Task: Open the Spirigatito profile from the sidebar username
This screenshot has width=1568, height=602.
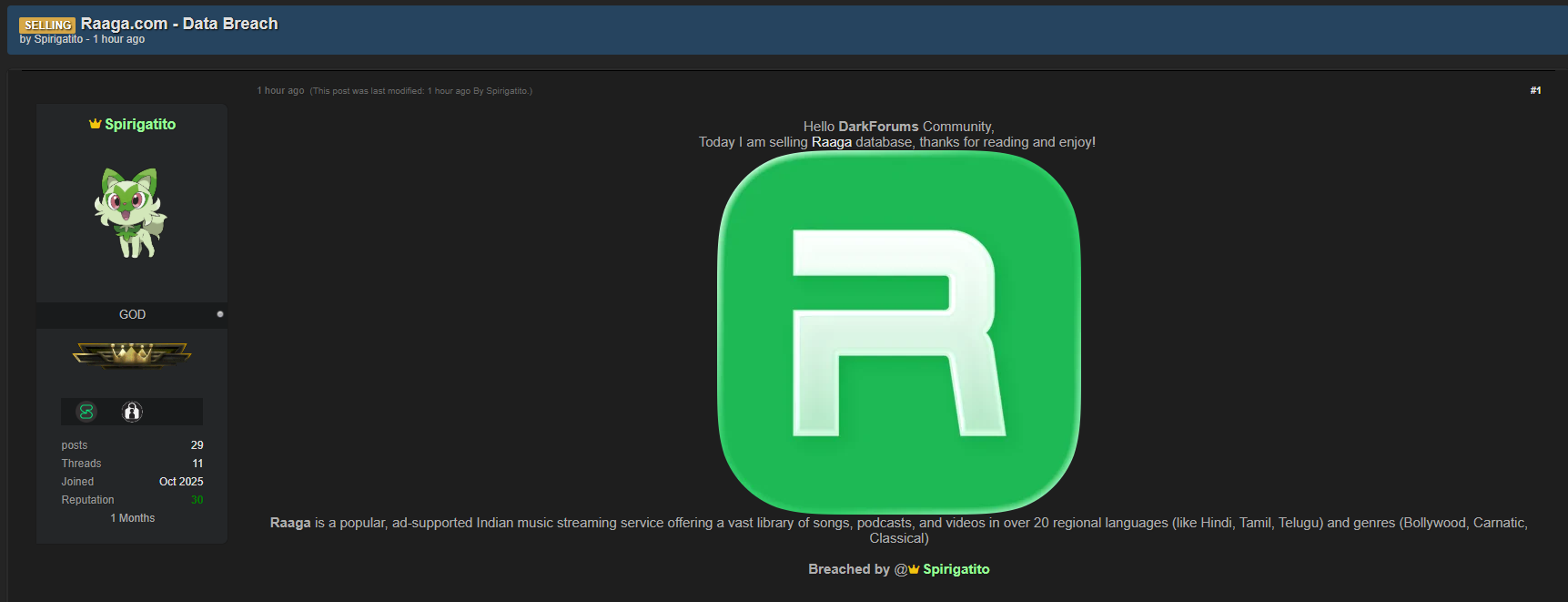Action: pos(140,124)
